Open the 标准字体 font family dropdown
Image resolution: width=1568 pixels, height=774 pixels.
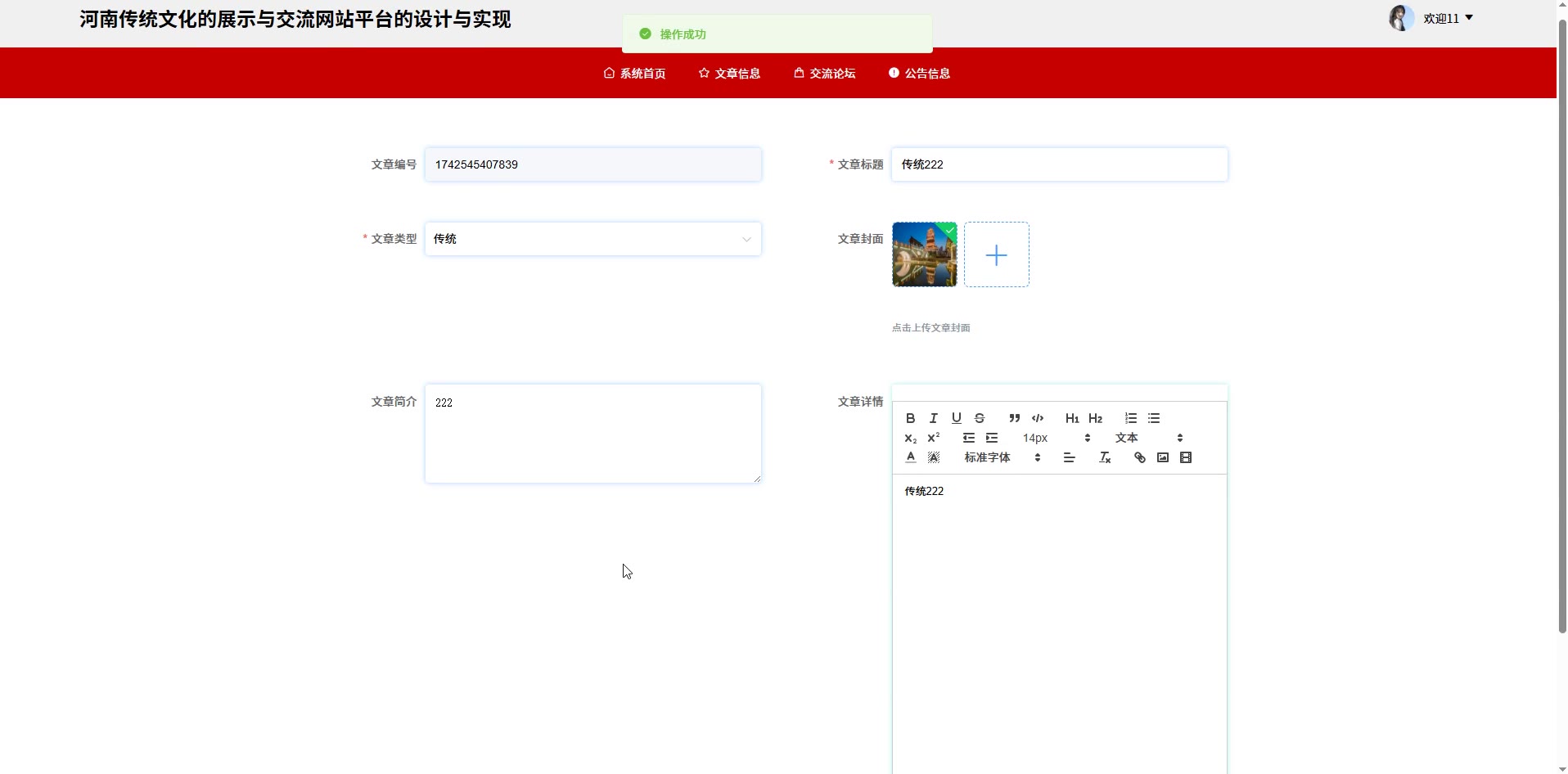pyautogui.click(x=1002, y=457)
